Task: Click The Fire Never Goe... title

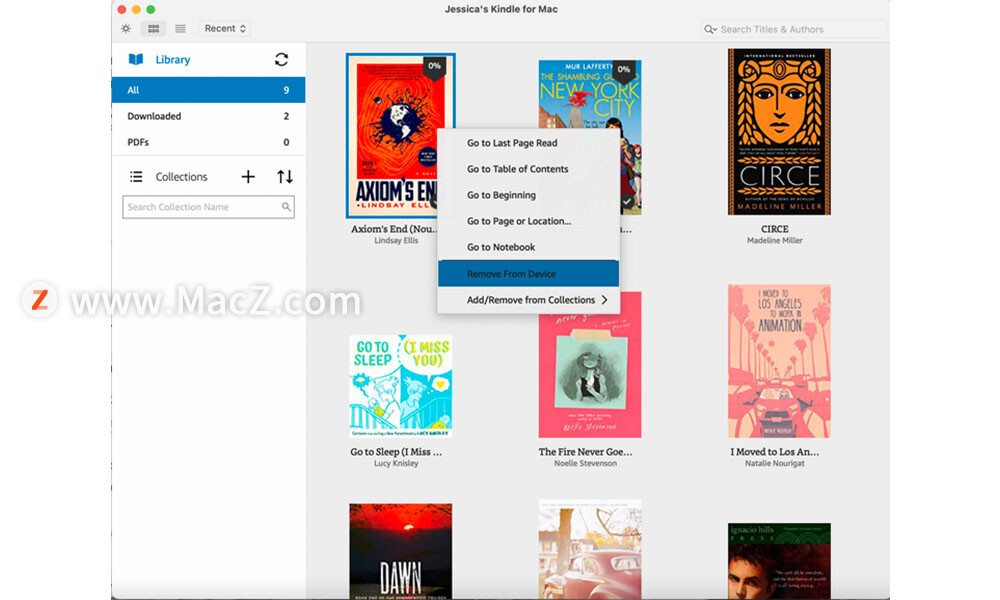Action: (585, 452)
